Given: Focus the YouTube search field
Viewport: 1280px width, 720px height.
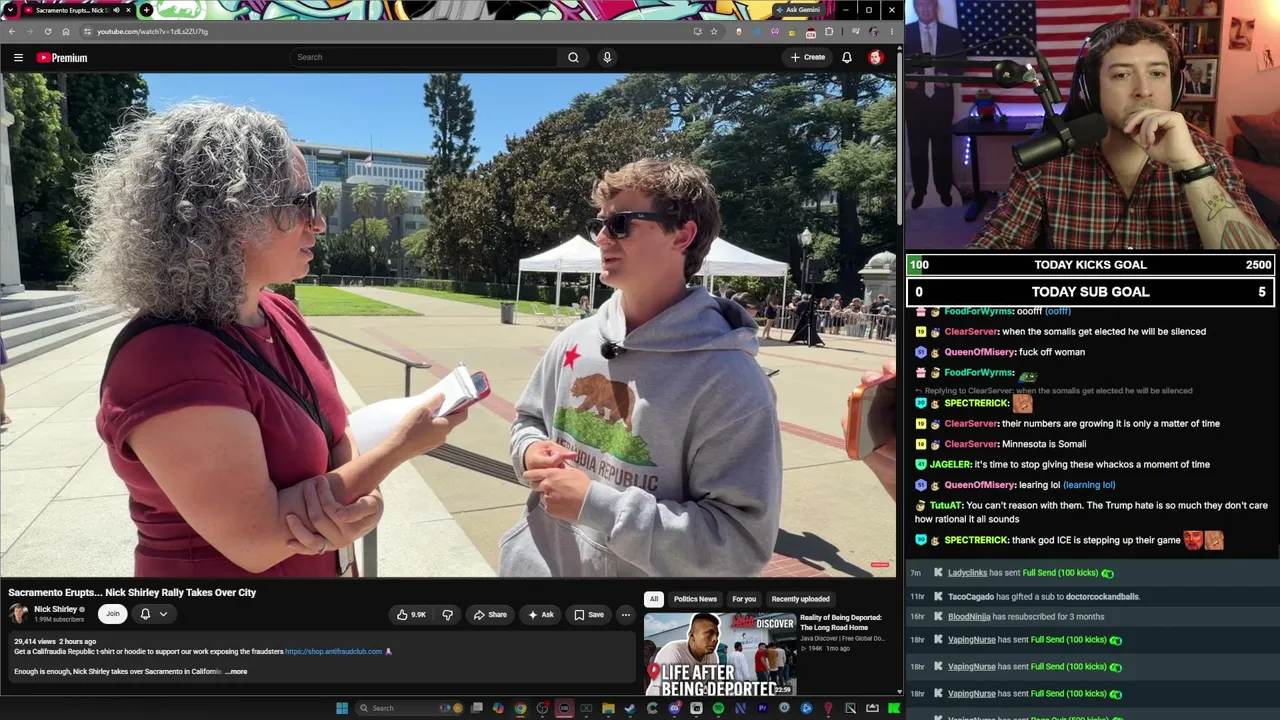Looking at the screenshot, I should (x=425, y=57).
